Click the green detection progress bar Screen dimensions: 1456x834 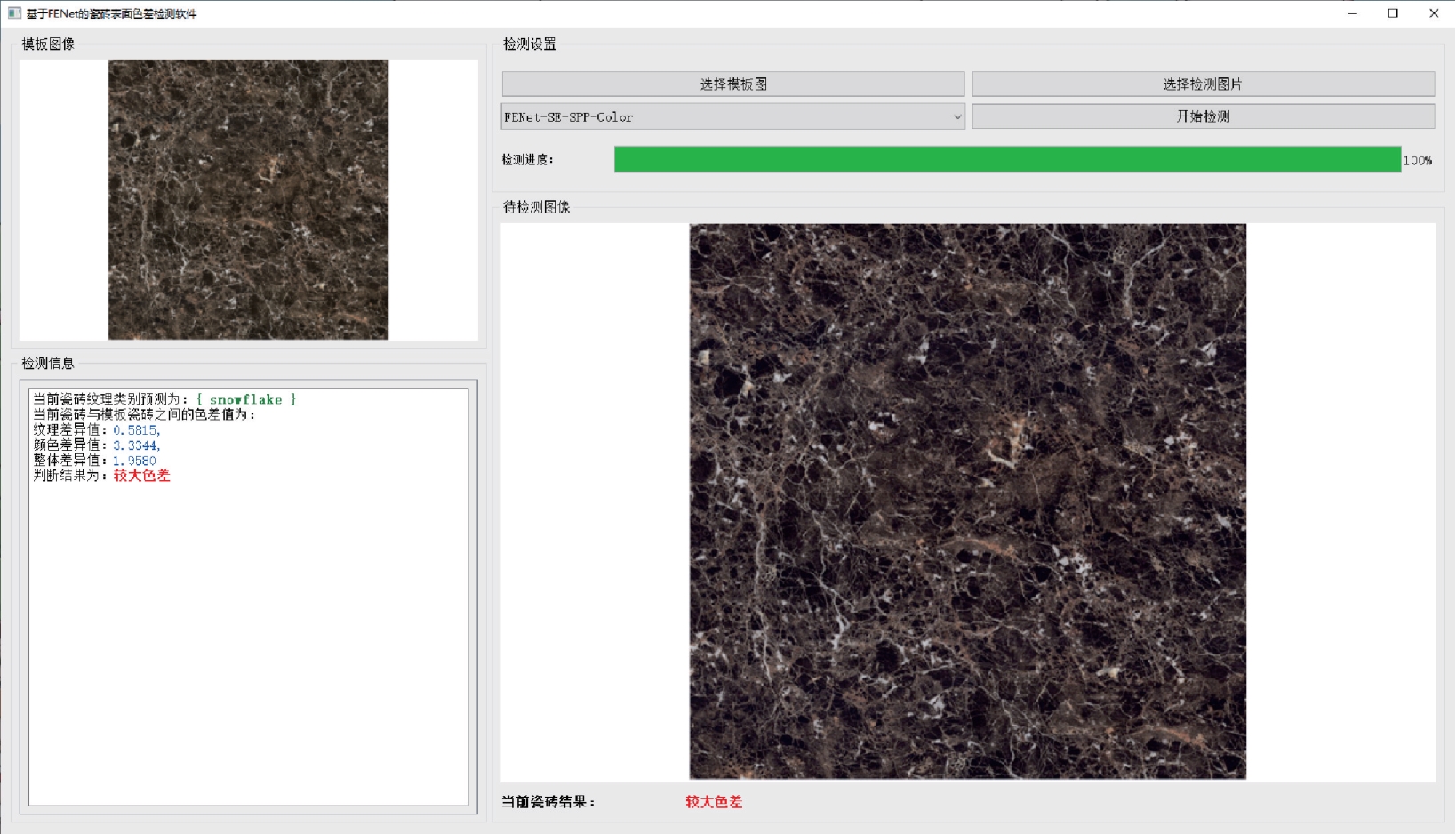point(1006,160)
